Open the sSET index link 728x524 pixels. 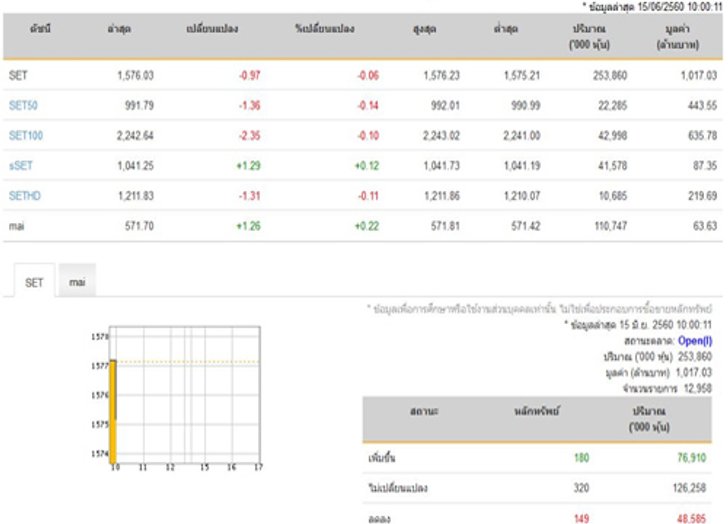tap(21, 166)
